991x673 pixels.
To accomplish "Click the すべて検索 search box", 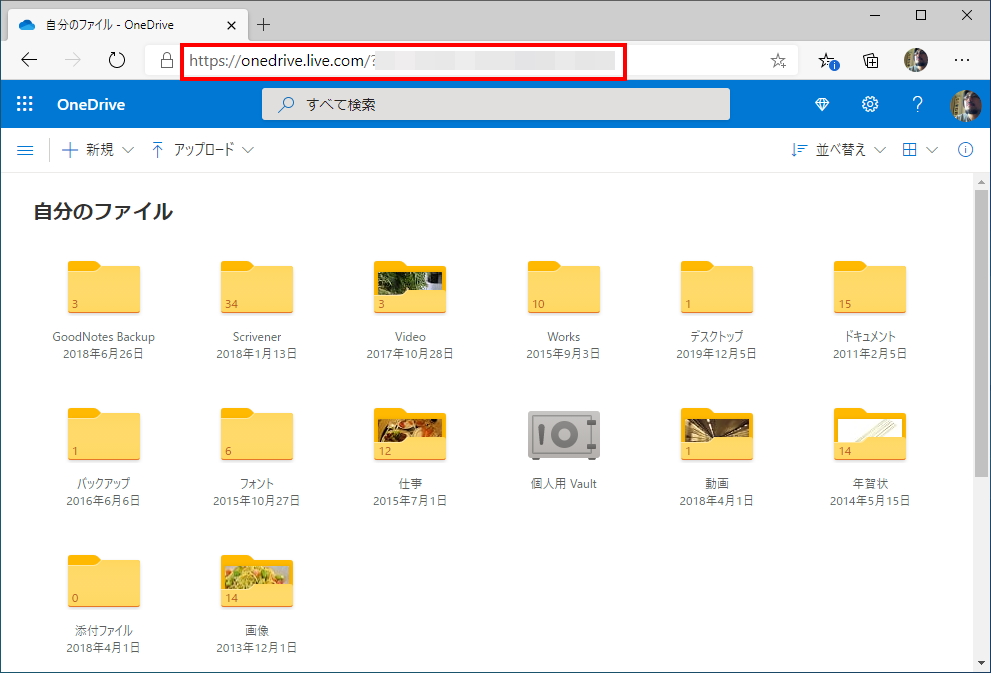I will coord(495,104).
